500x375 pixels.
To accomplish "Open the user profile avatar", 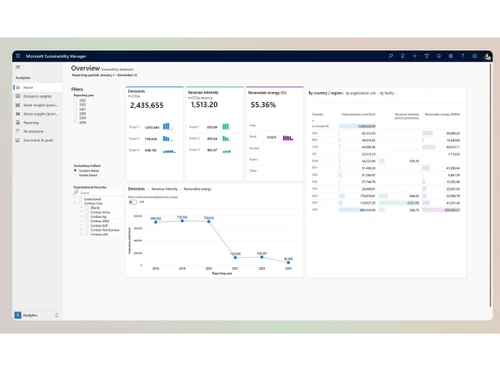I will pyautogui.click(x=487, y=56).
